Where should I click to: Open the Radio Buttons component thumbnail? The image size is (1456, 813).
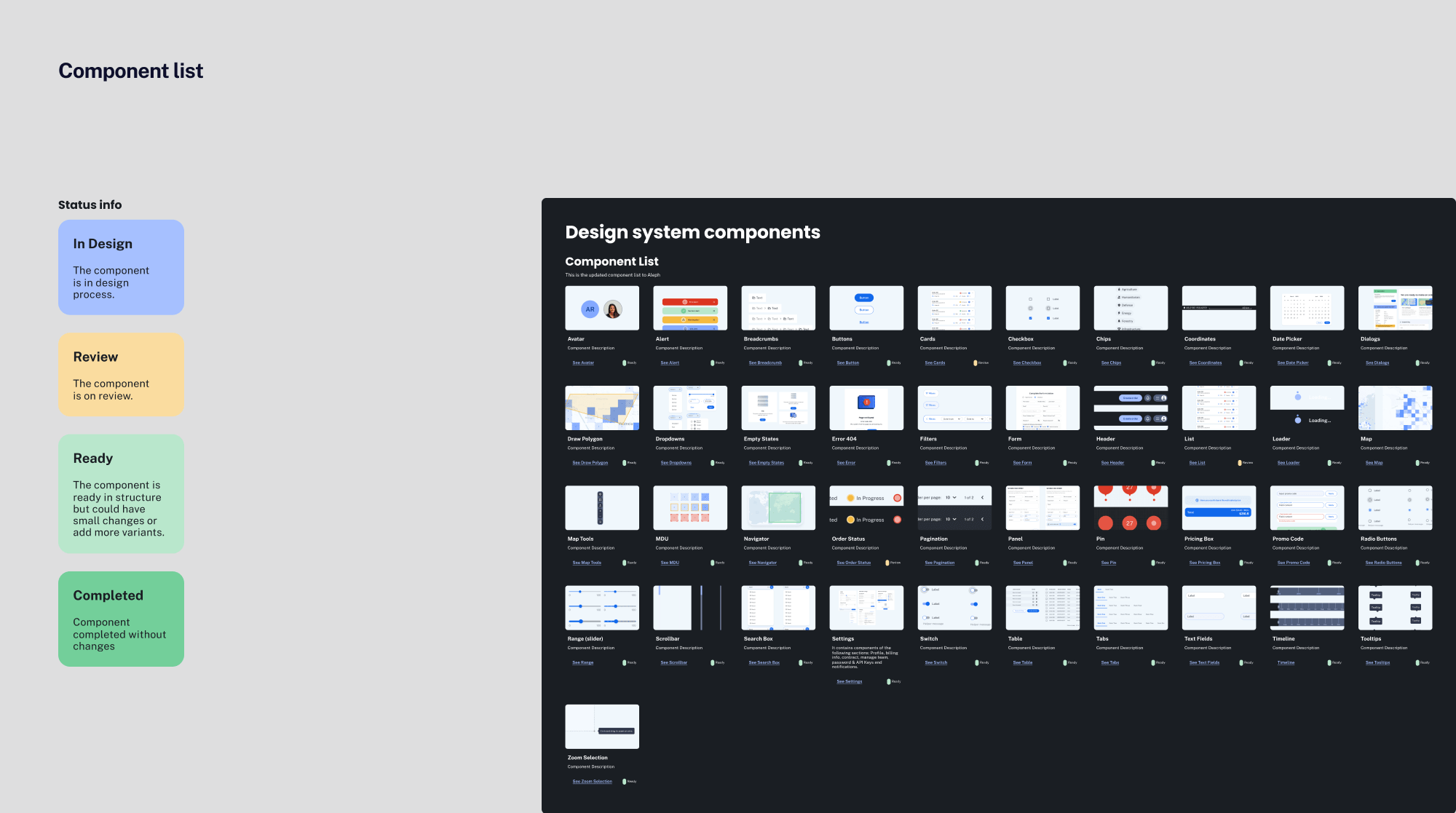pyautogui.click(x=1395, y=508)
